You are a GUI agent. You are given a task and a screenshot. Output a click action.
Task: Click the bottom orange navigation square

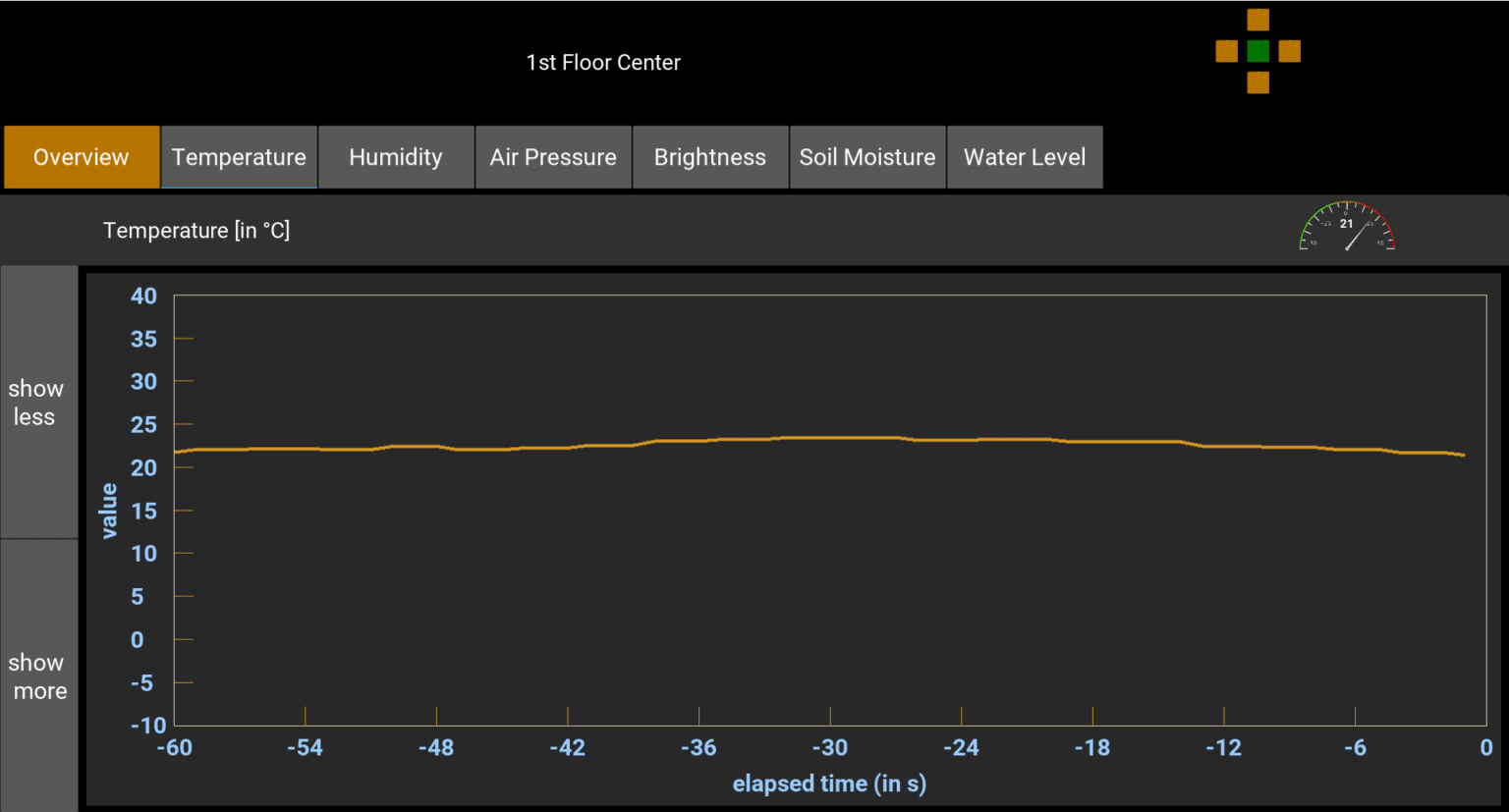click(x=1257, y=82)
